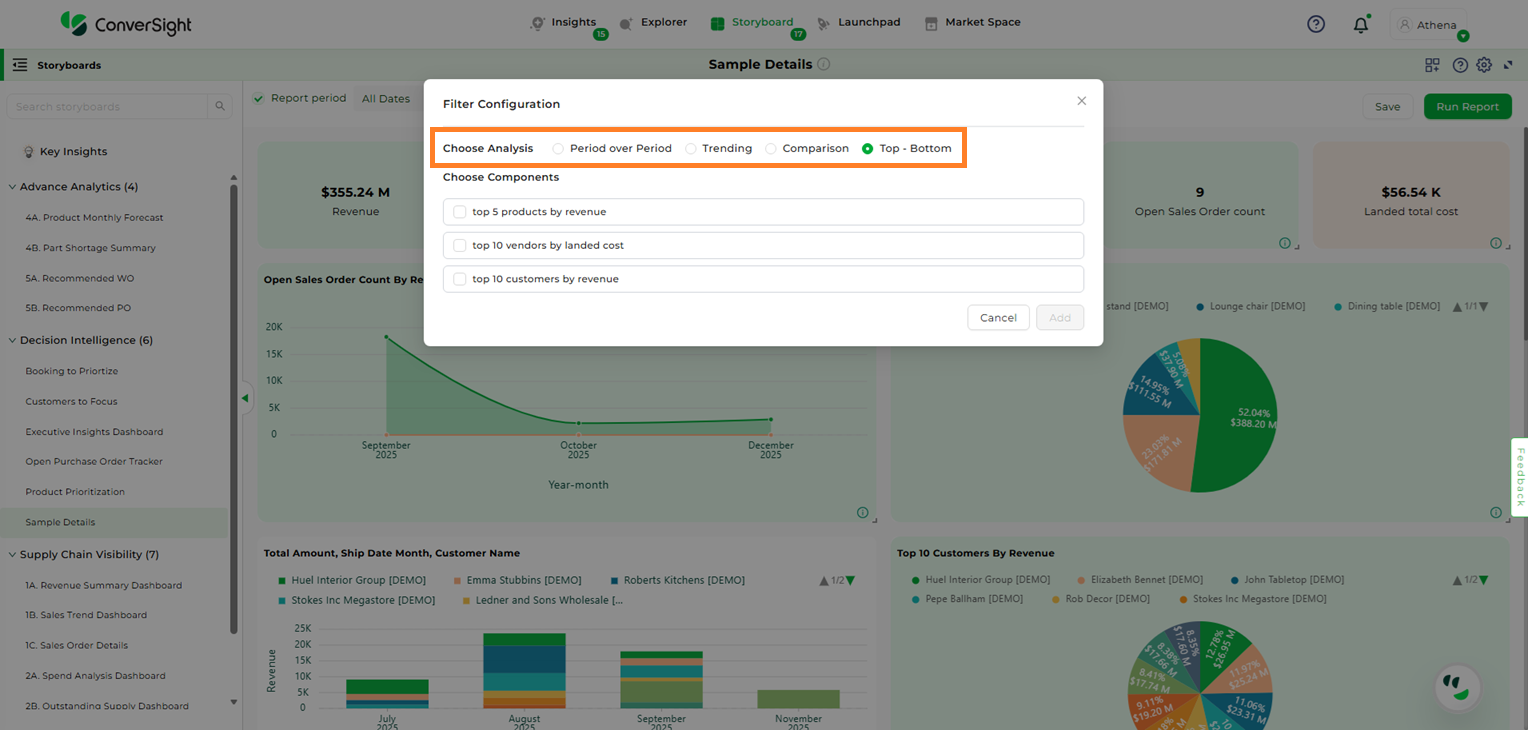Check top 10 customers by revenue
Viewport: 1528px width, 730px height.
pos(460,279)
